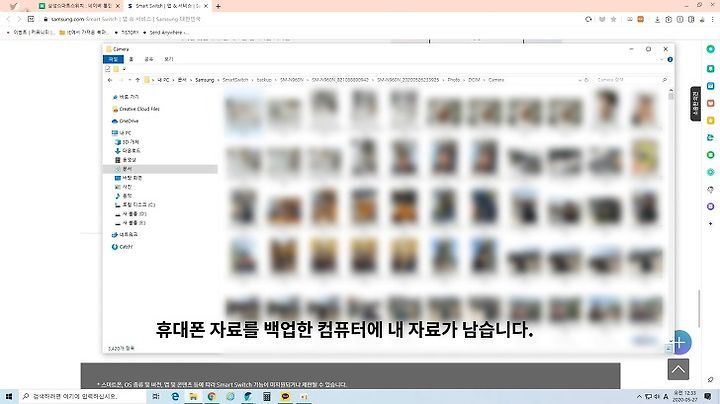Collapse the Explorer ribbon chevron
This screenshot has width=720, height=404.
662,60
